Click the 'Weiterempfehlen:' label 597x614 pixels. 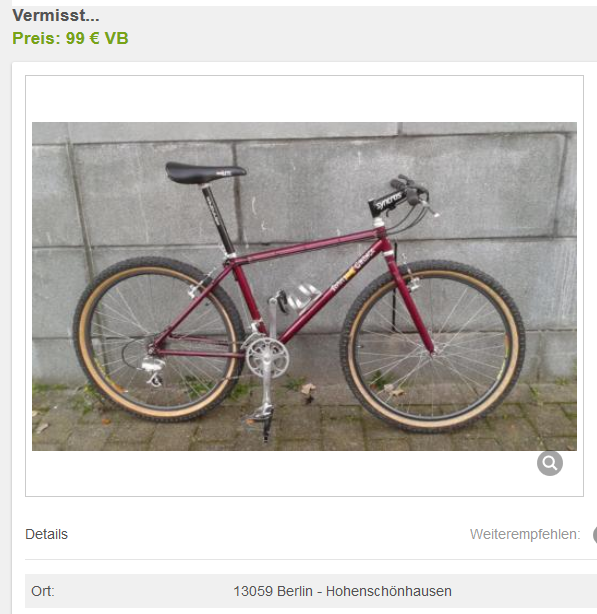point(525,535)
